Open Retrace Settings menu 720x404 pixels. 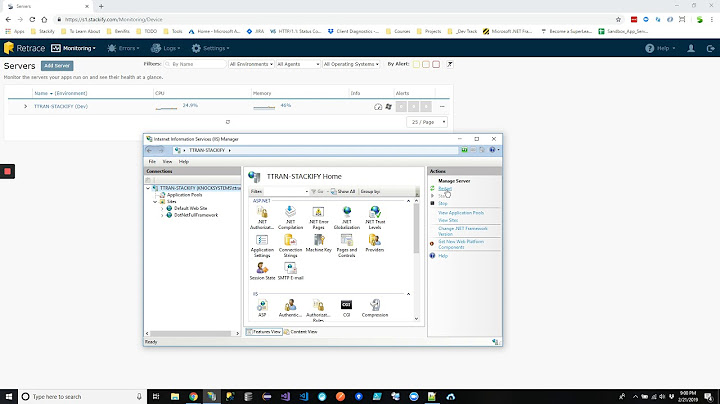pyautogui.click(x=210, y=48)
